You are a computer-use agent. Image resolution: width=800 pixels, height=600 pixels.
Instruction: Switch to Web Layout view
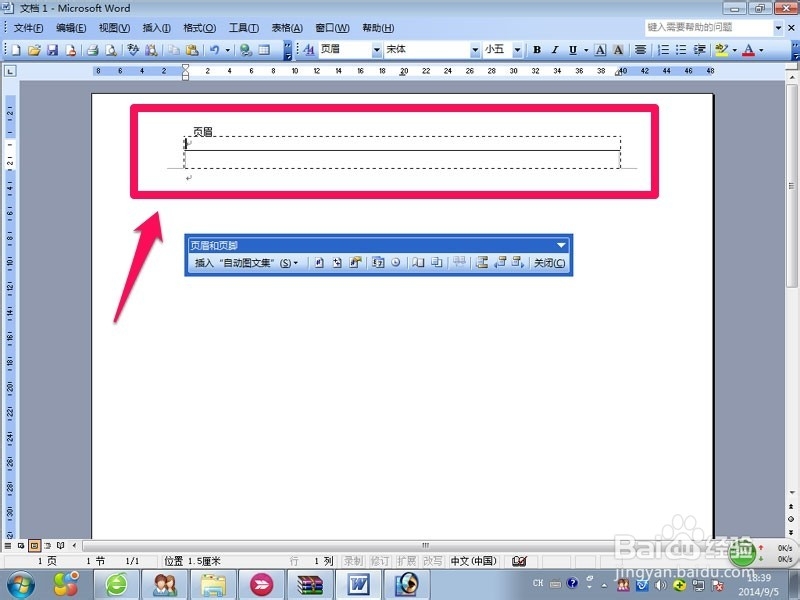coord(21,546)
